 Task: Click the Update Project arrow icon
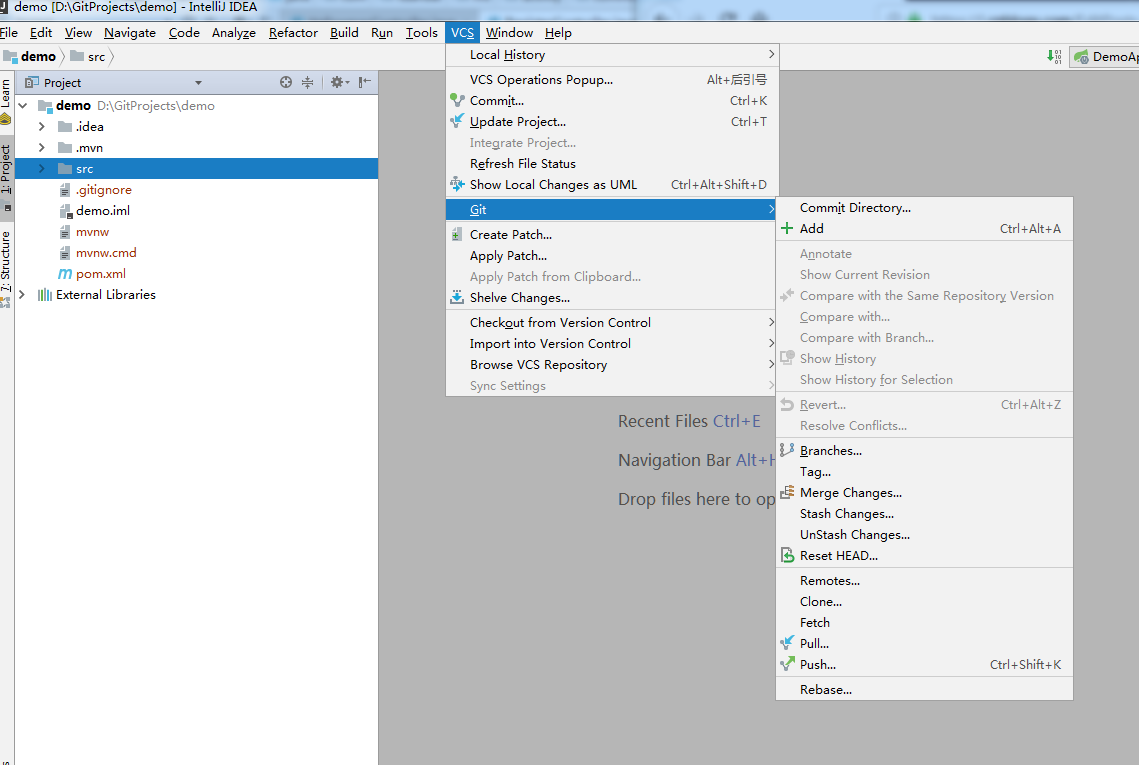pyautogui.click(x=457, y=121)
